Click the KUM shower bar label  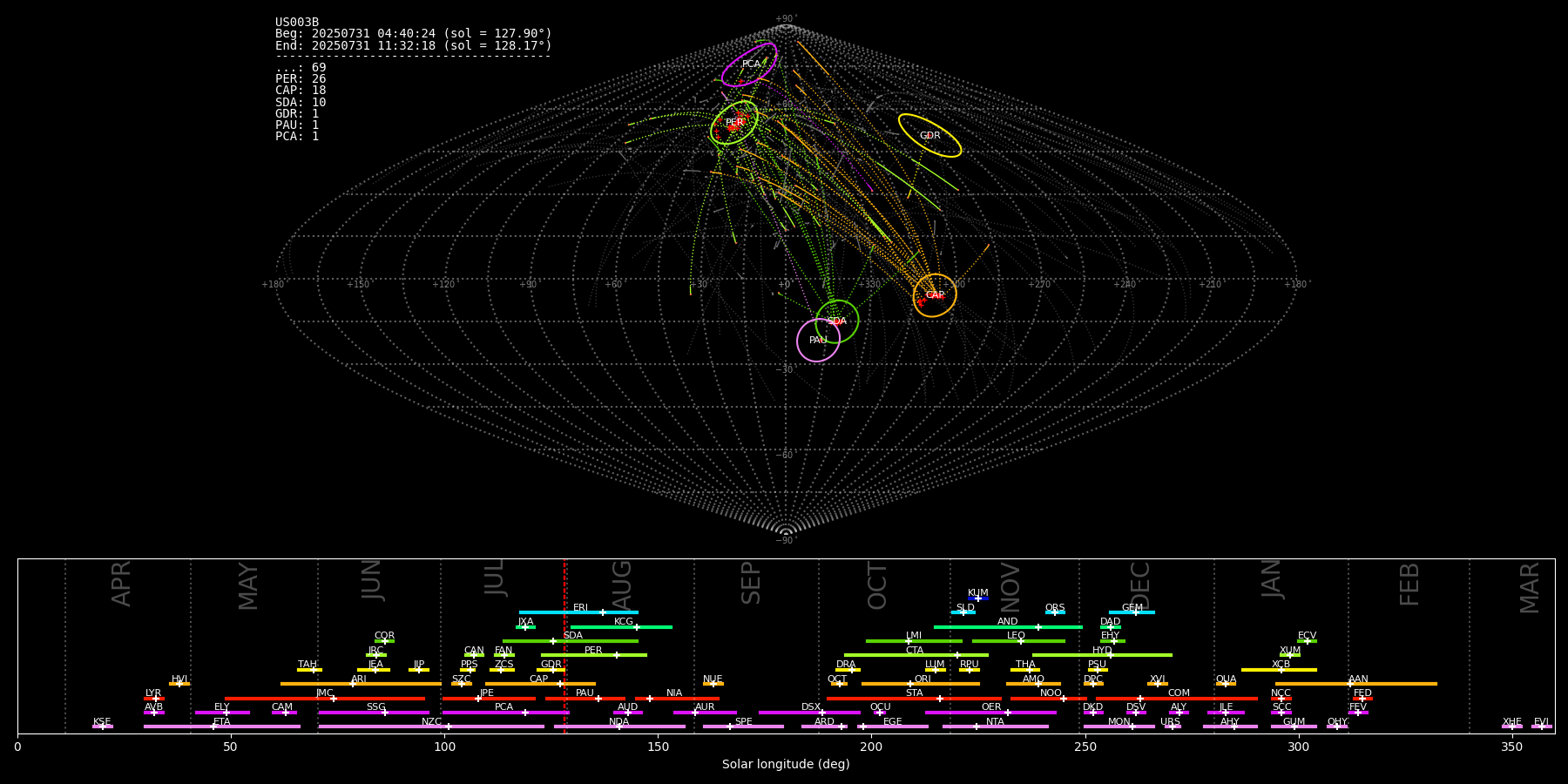coord(977,593)
